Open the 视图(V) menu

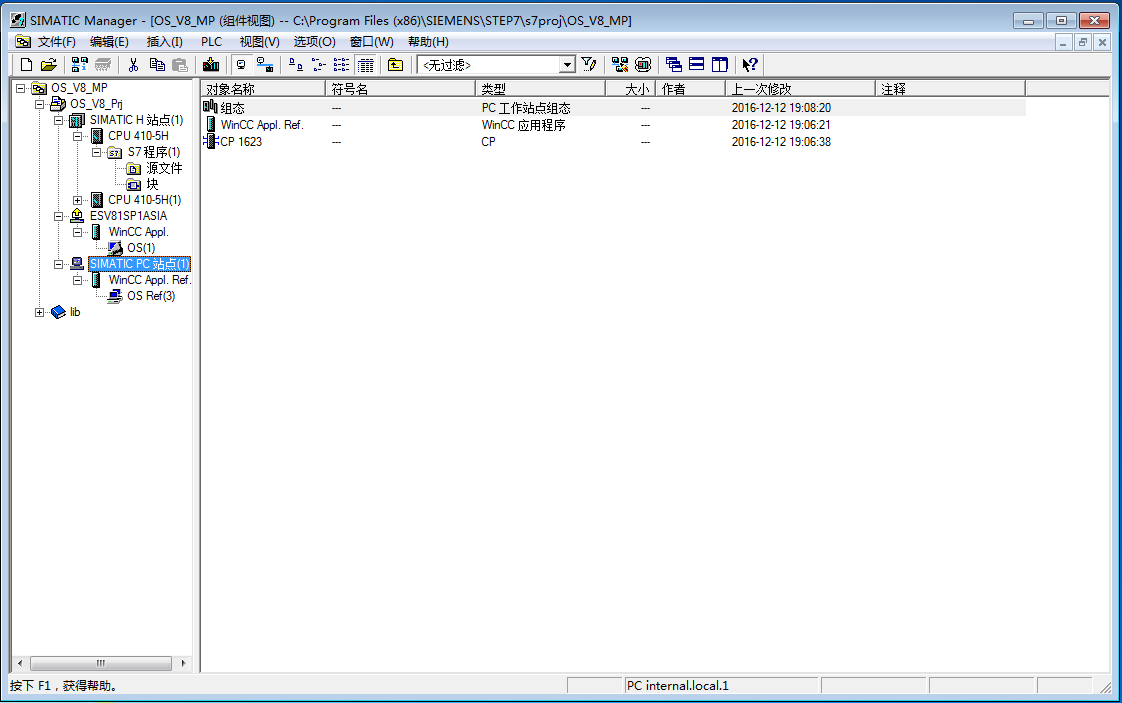(x=259, y=42)
